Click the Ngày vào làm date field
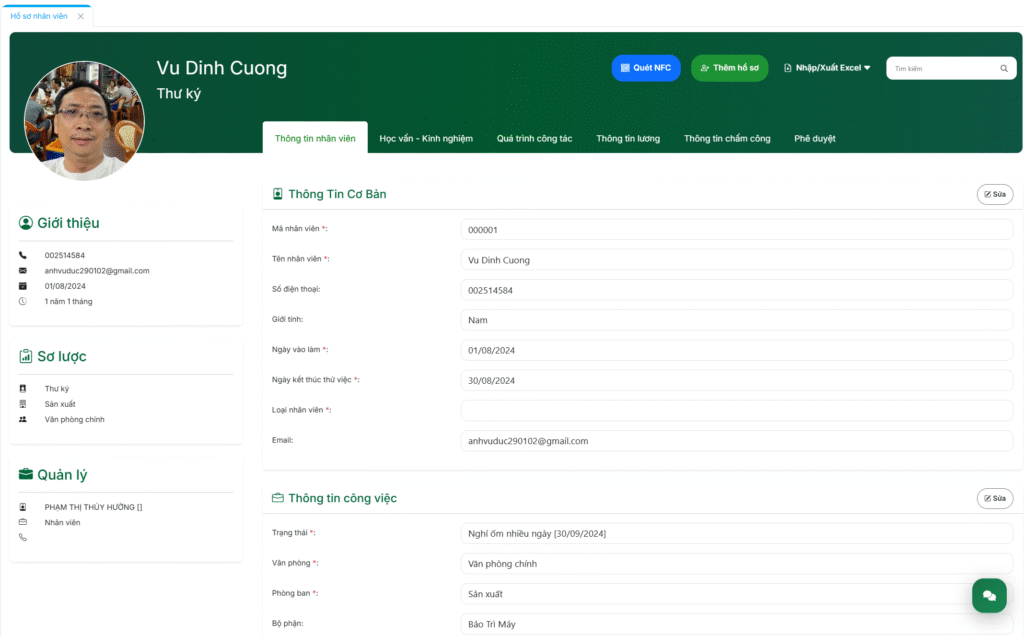 [737, 350]
